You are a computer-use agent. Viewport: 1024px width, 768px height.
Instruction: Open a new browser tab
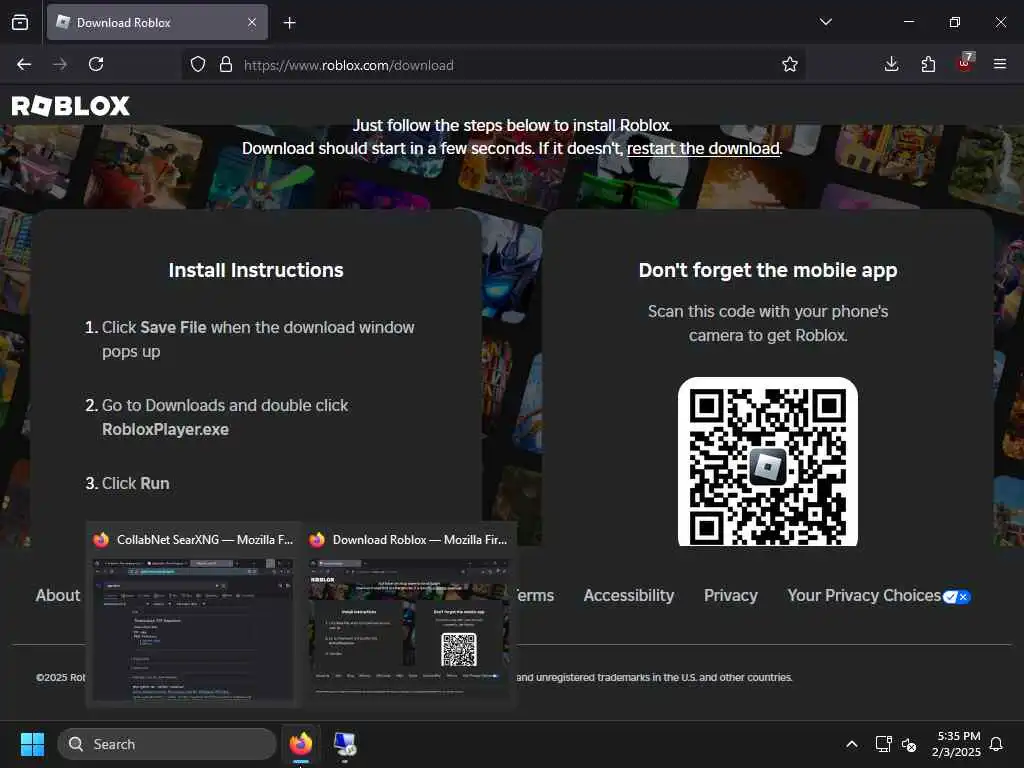tap(289, 23)
